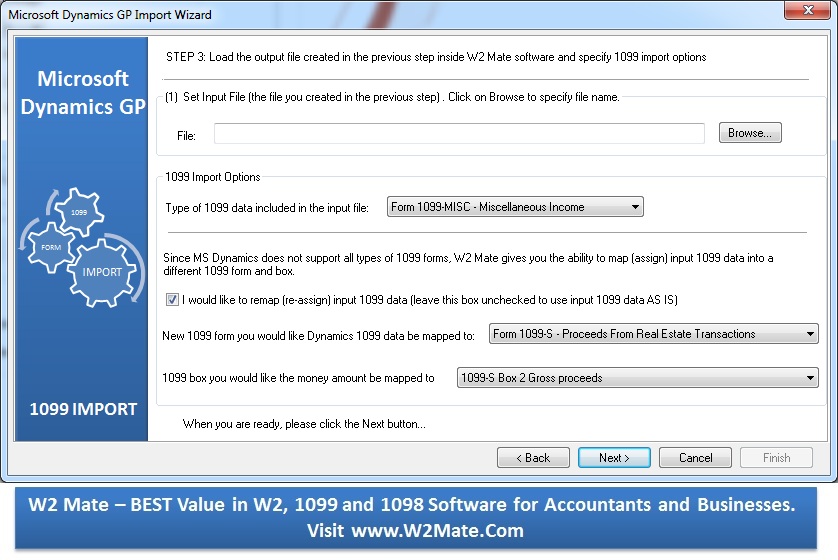The width and height of the screenshot is (838, 560).
Task: Click the W2 Mate website banner
Action: (x=415, y=518)
